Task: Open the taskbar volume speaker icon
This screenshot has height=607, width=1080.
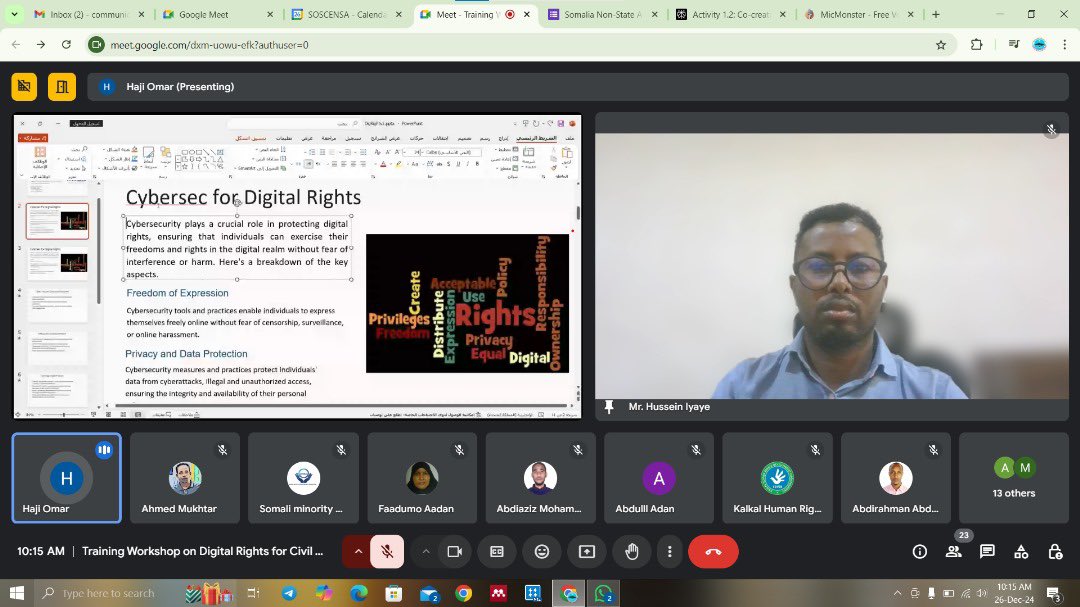Action: point(982,593)
